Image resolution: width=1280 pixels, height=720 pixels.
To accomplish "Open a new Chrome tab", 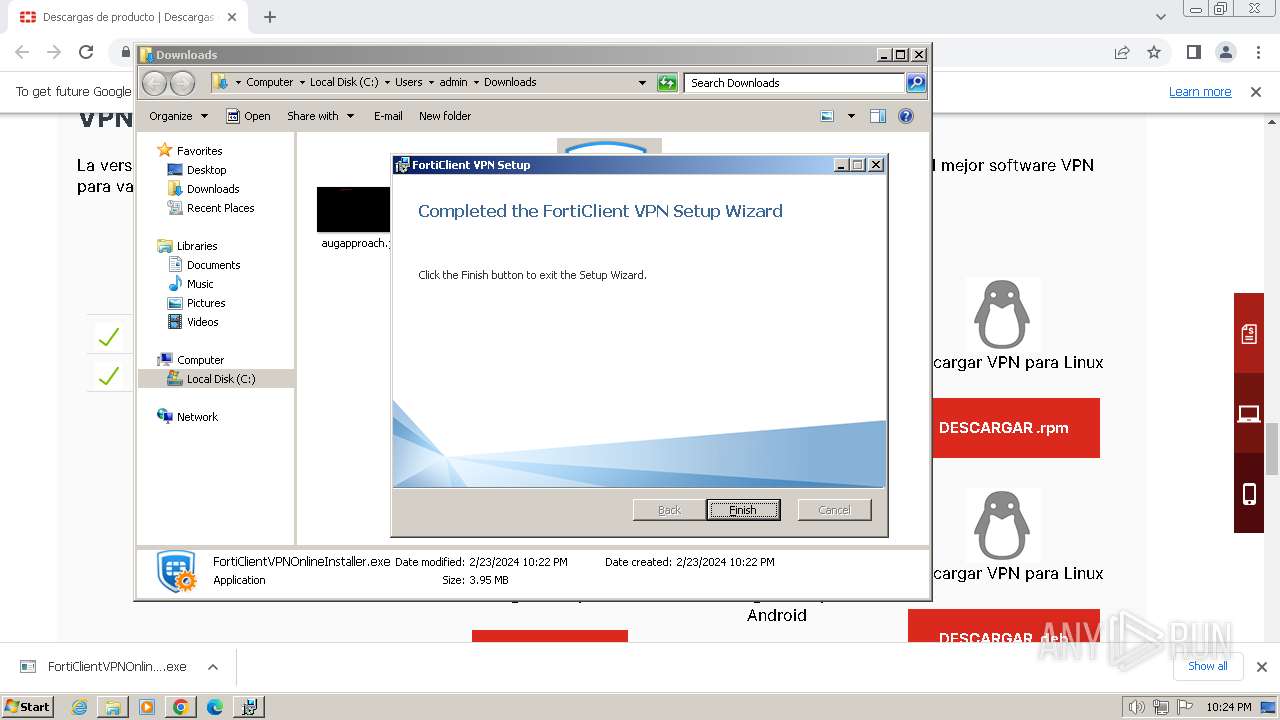I will 270,17.
